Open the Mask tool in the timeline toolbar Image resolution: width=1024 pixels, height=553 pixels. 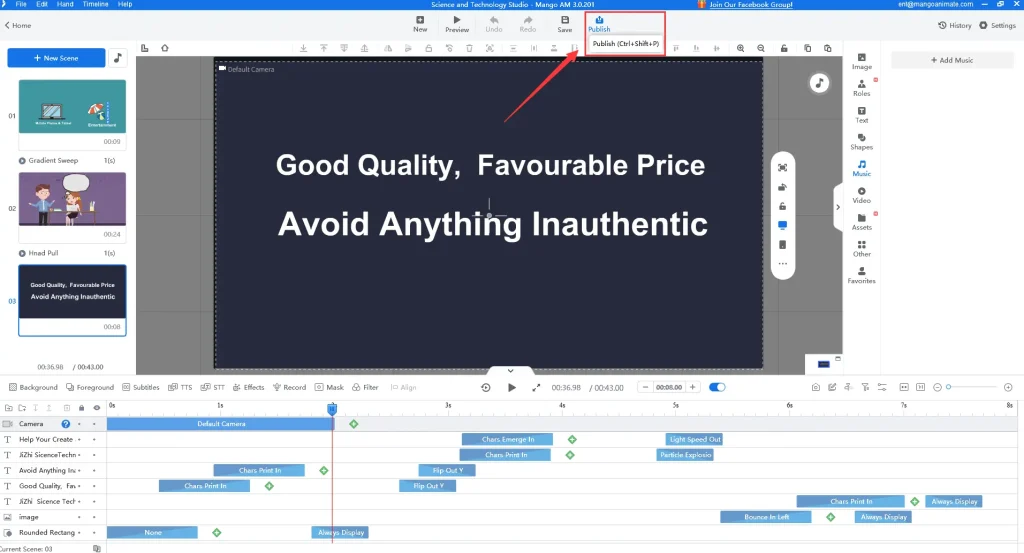click(x=328, y=387)
